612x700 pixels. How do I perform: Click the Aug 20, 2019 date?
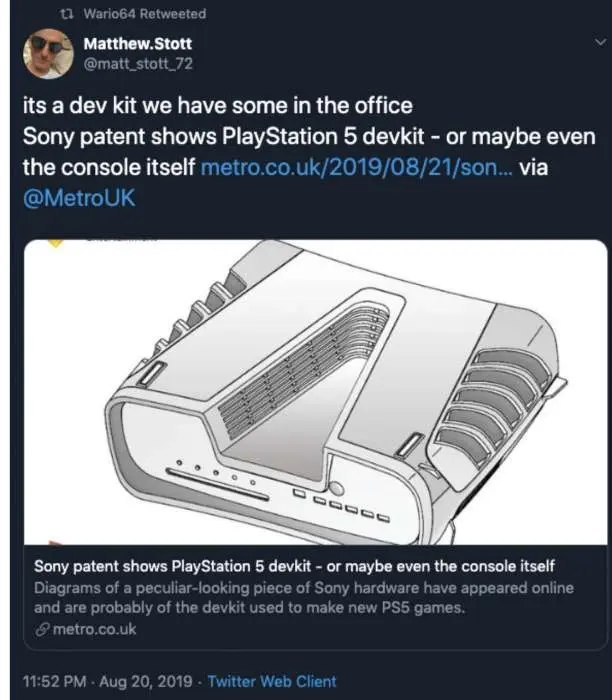[146, 681]
